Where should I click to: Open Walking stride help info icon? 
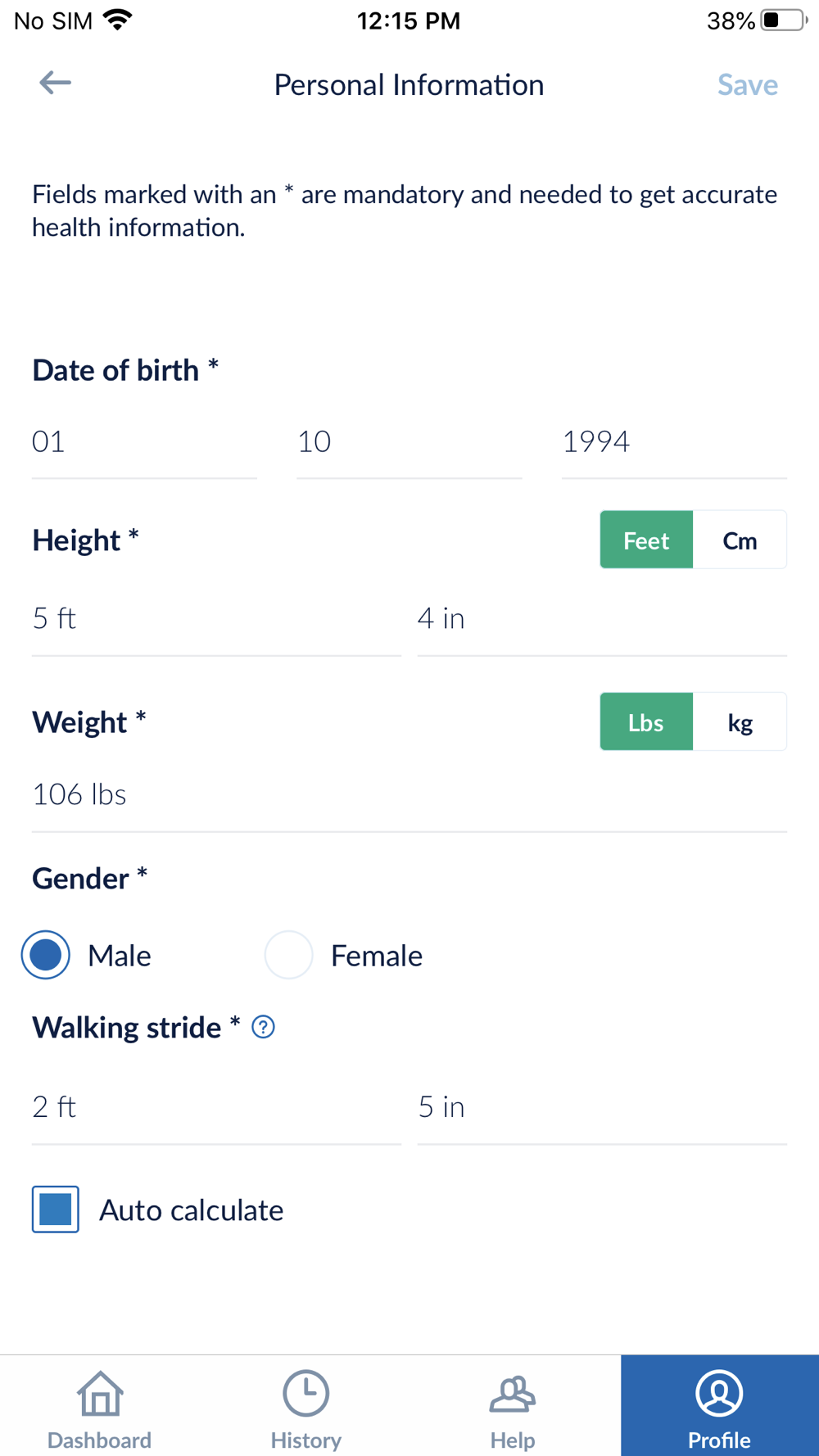(263, 1027)
